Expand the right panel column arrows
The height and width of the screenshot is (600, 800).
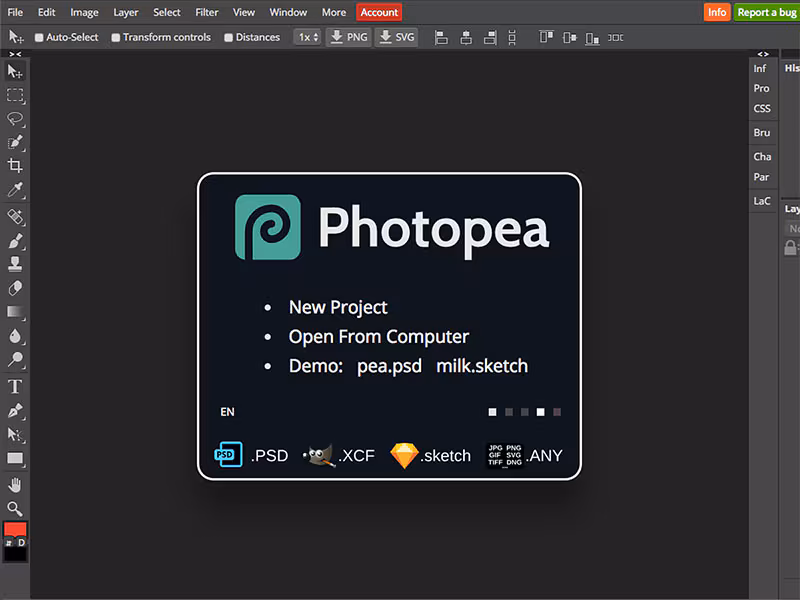763,54
